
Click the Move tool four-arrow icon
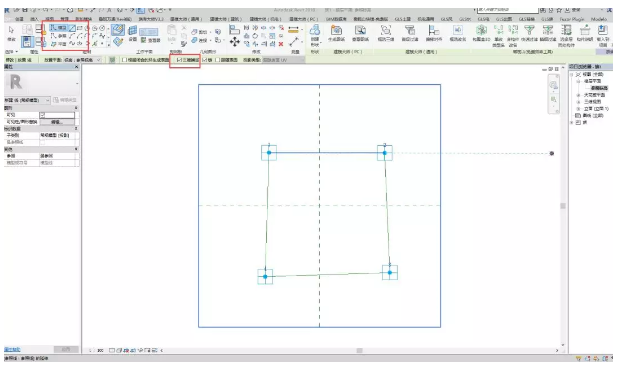[234, 42]
